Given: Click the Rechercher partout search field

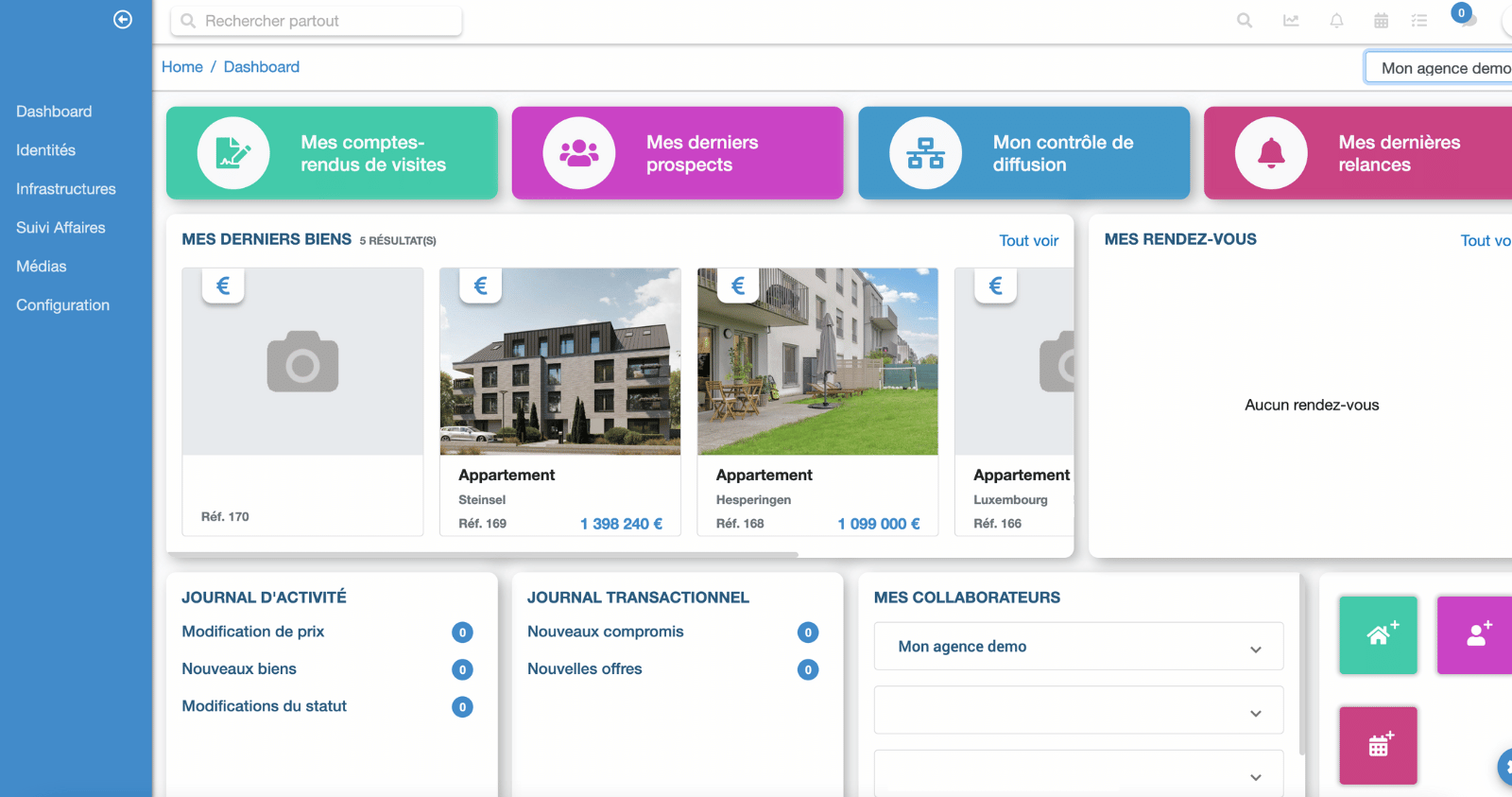Looking at the screenshot, I should pyautogui.click(x=317, y=21).
